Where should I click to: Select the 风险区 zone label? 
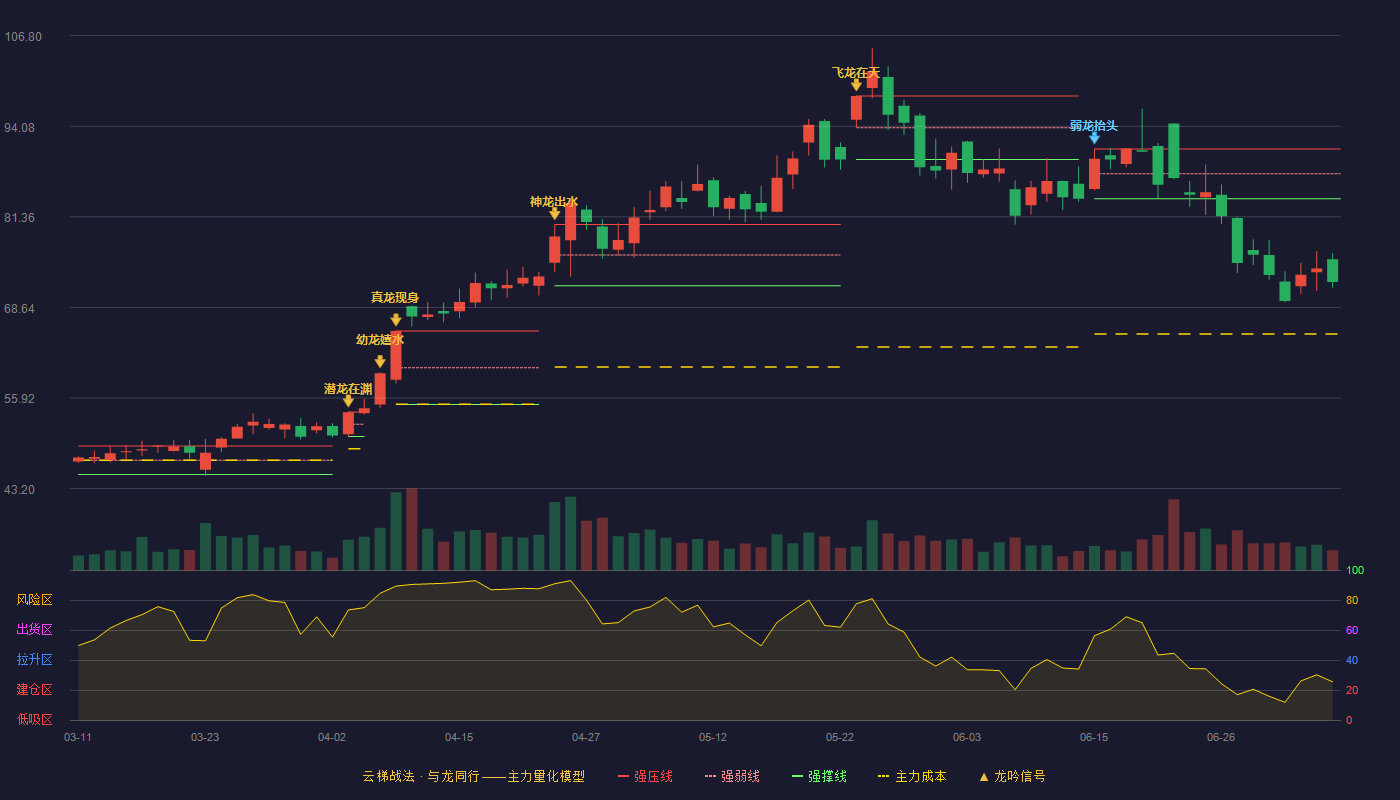point(35,600)
